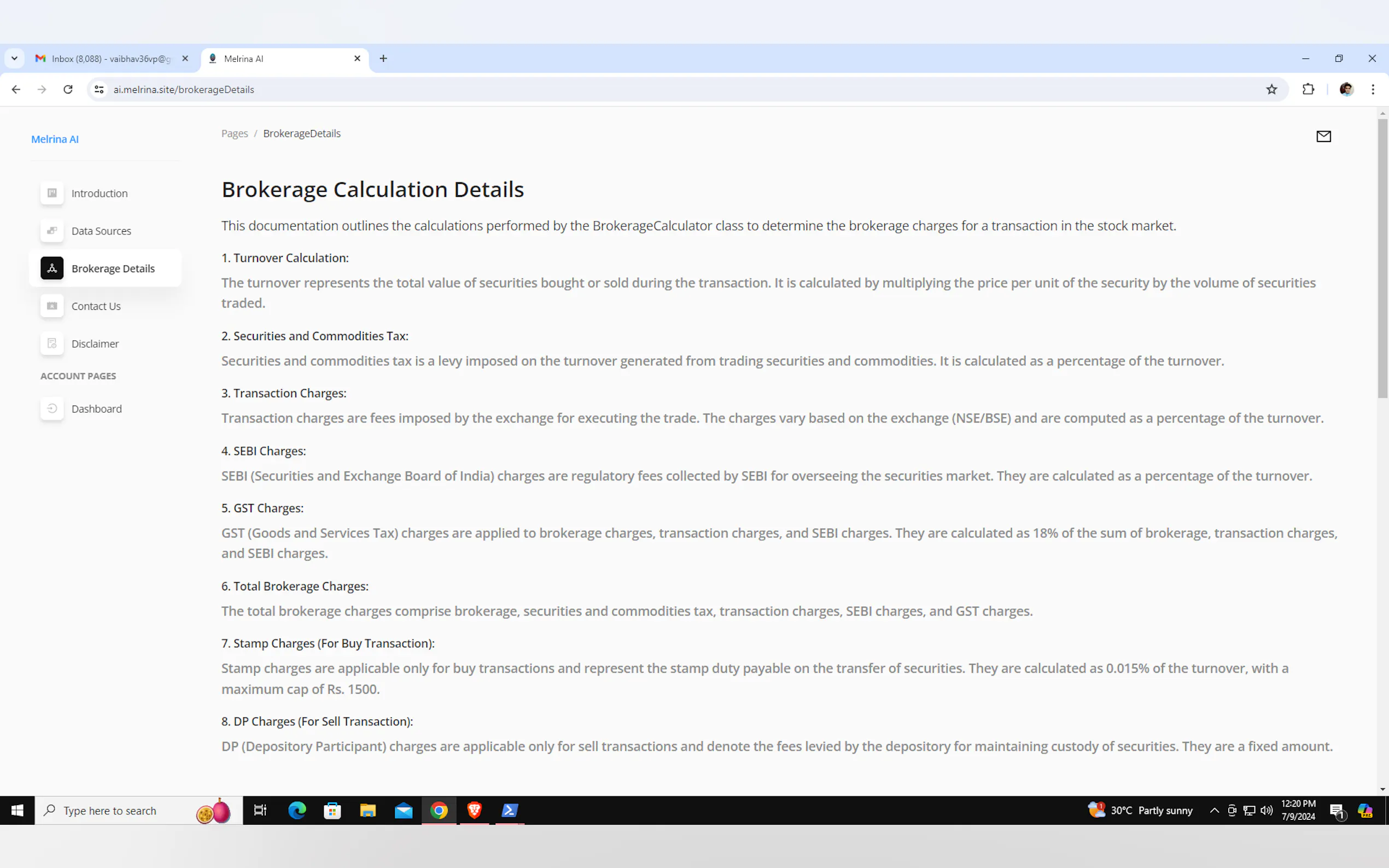Image resolution: width=1389 pixels, height=868 pixels.
Task: Open the Dashboard account page
Action: pos(96,409)
